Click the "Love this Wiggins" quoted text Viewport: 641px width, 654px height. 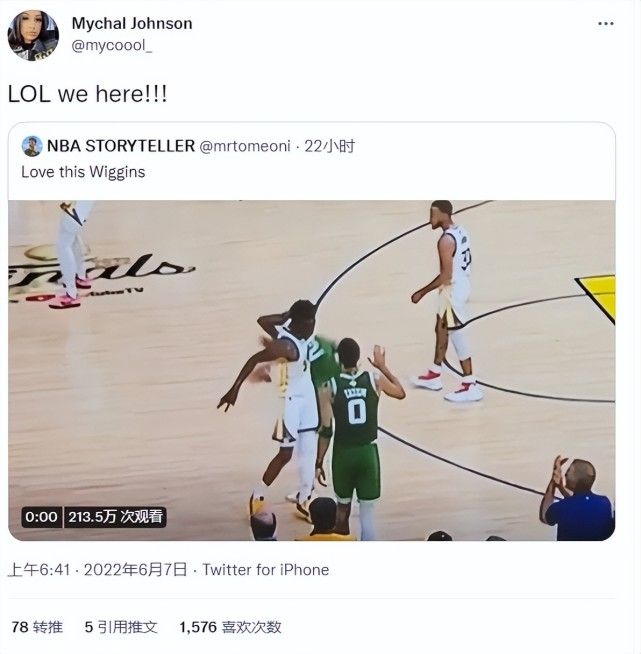83,172
